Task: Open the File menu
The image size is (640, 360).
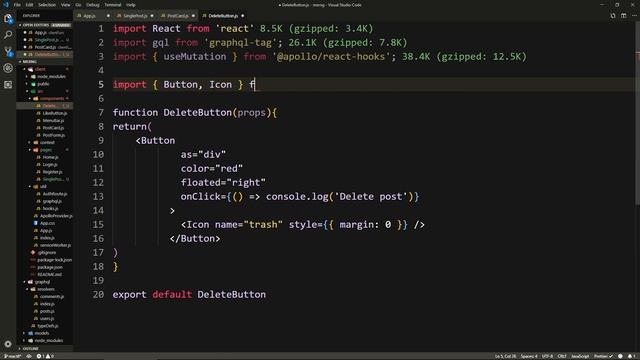Action: (17, 5)
